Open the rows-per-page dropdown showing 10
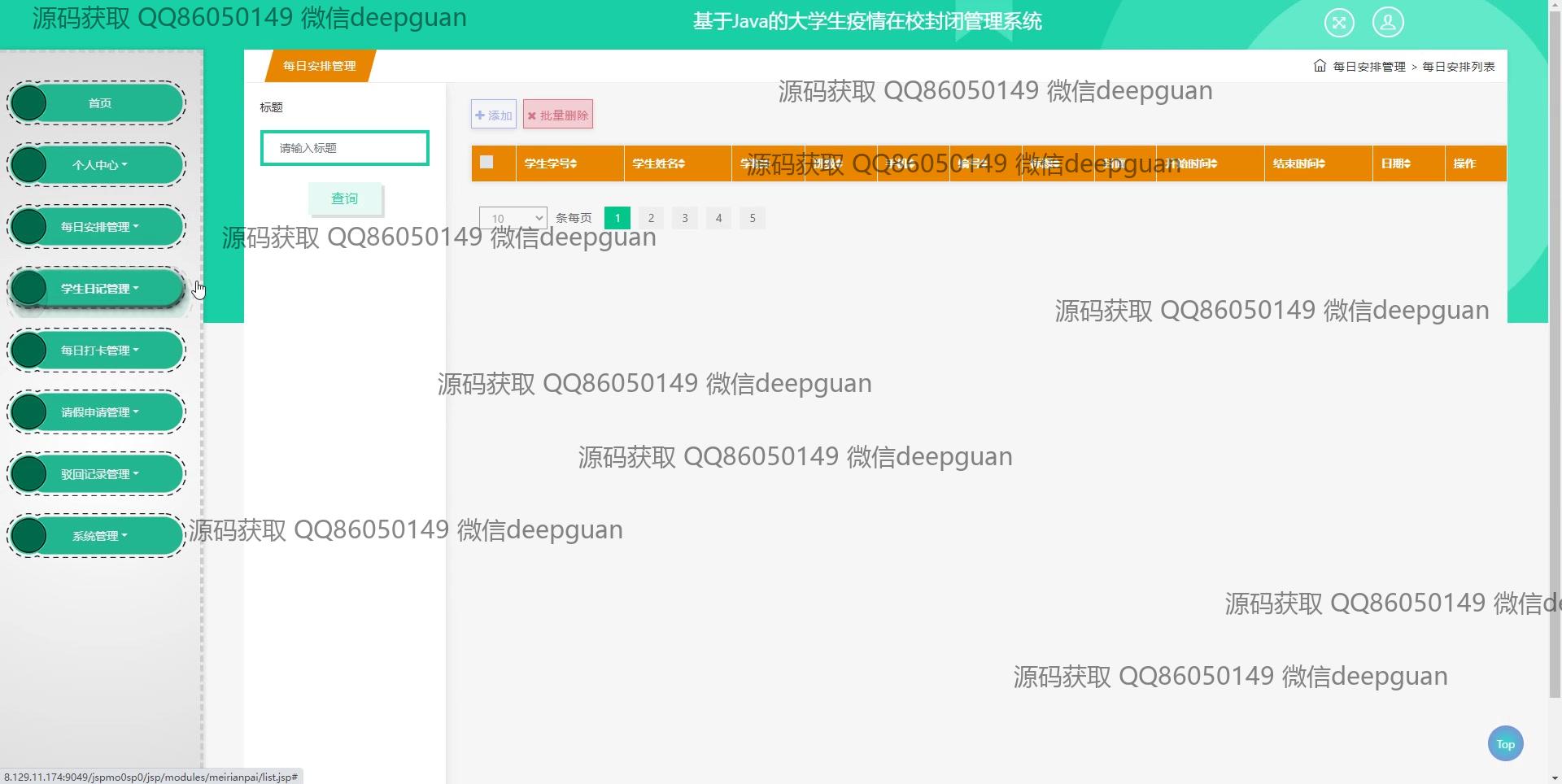Screen dimensions: 1562x784 coord(513,218)
